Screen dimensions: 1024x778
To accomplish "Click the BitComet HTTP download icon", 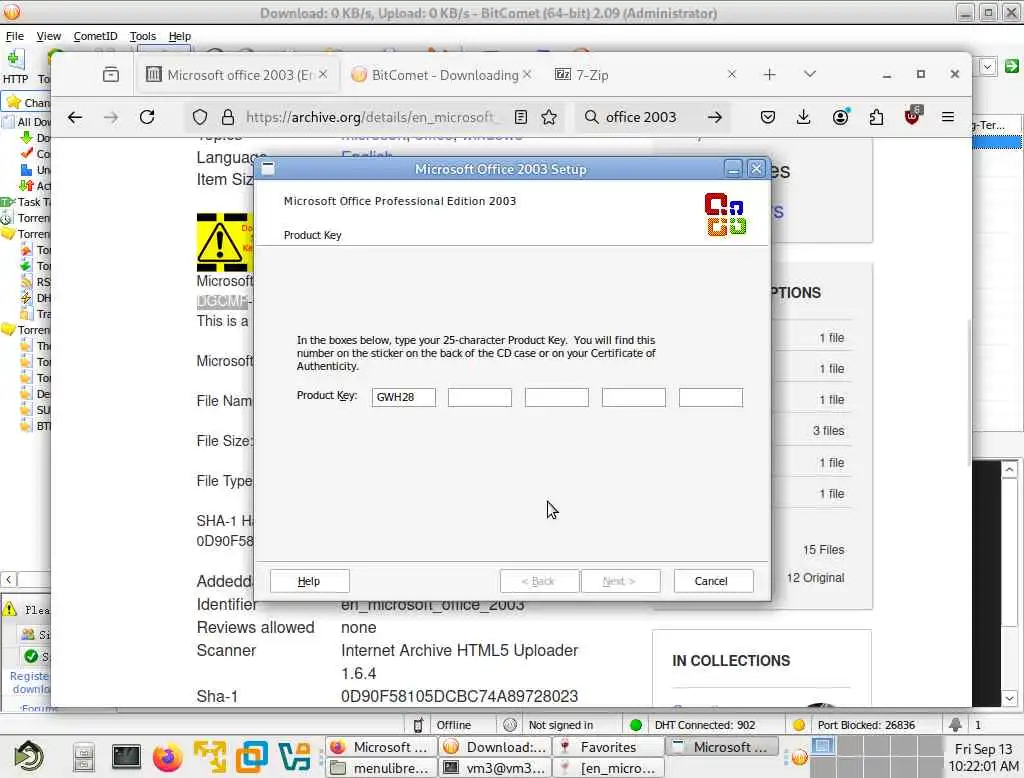I will pos(15,67).
